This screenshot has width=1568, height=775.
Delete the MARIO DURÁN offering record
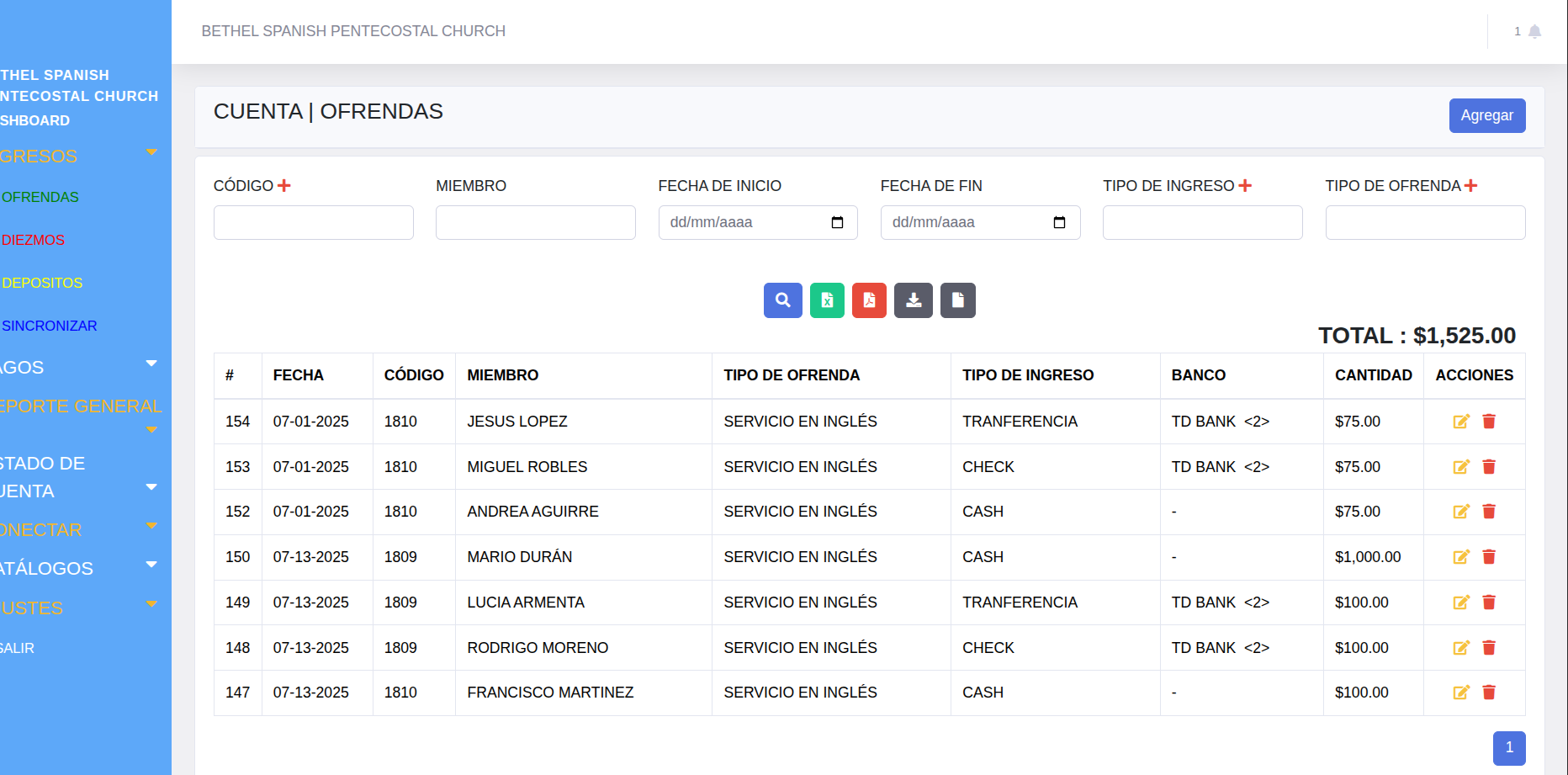[x=1489, y=557]
